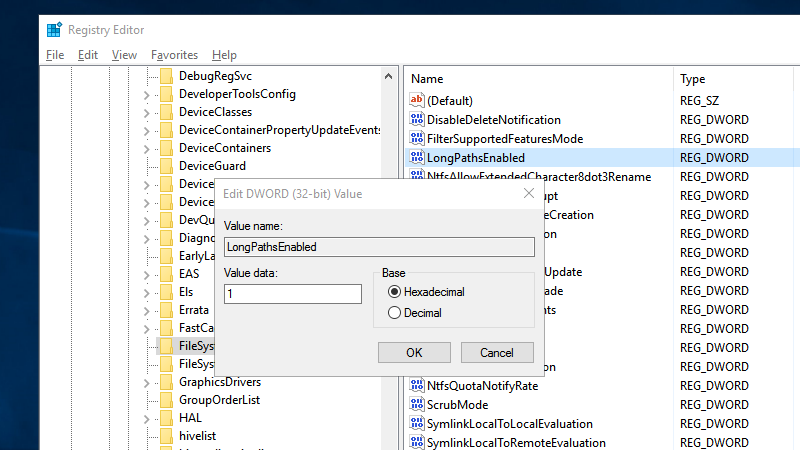Select the Decimal base option
800x450 pixels.
[x=394, y=313]
